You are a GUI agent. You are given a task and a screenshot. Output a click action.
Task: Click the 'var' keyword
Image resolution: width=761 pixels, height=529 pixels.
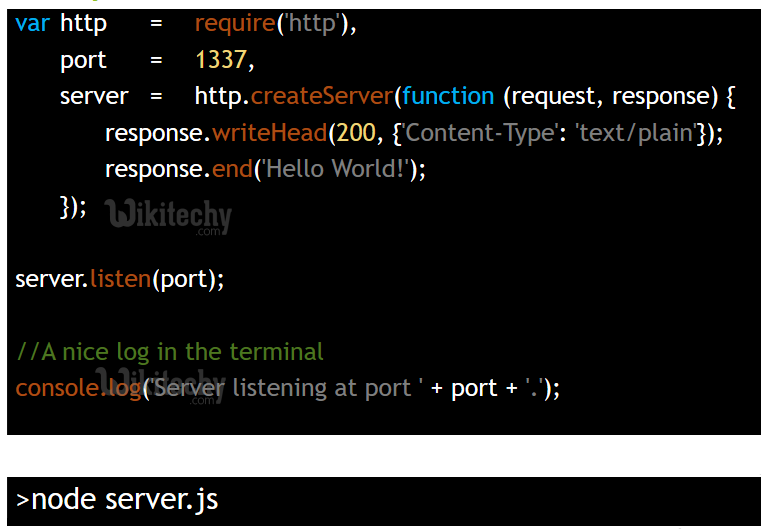click(32, 23)
